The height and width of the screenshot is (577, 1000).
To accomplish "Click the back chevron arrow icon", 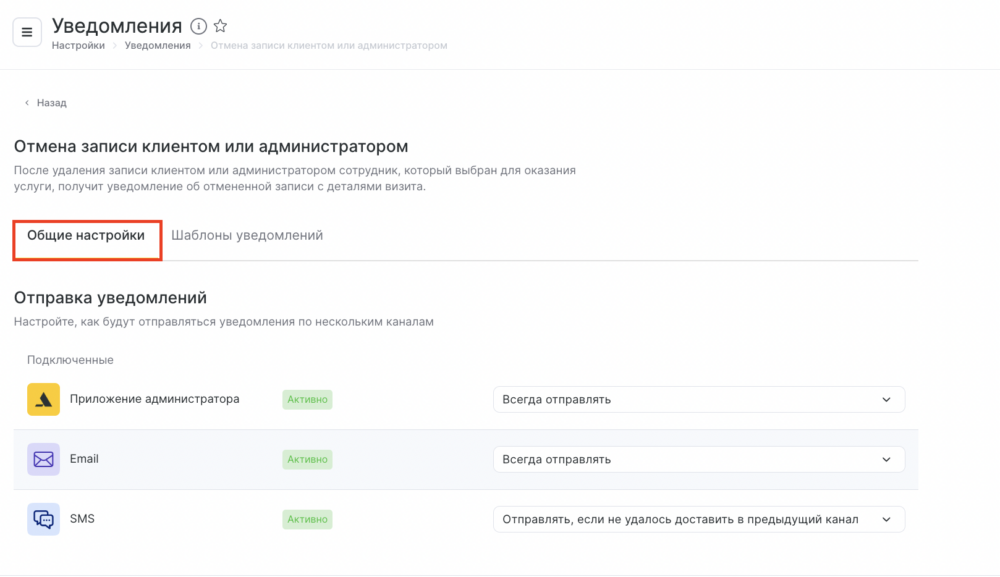I will tap(27, 103).
